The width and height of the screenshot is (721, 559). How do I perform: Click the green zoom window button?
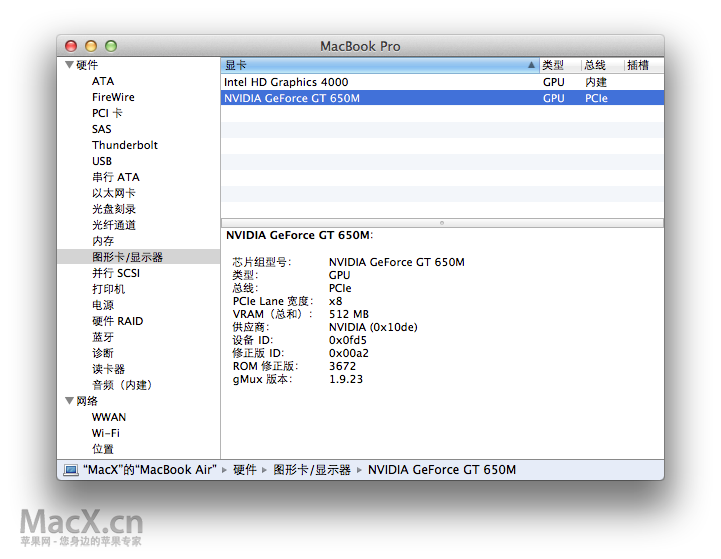[111, 46]
